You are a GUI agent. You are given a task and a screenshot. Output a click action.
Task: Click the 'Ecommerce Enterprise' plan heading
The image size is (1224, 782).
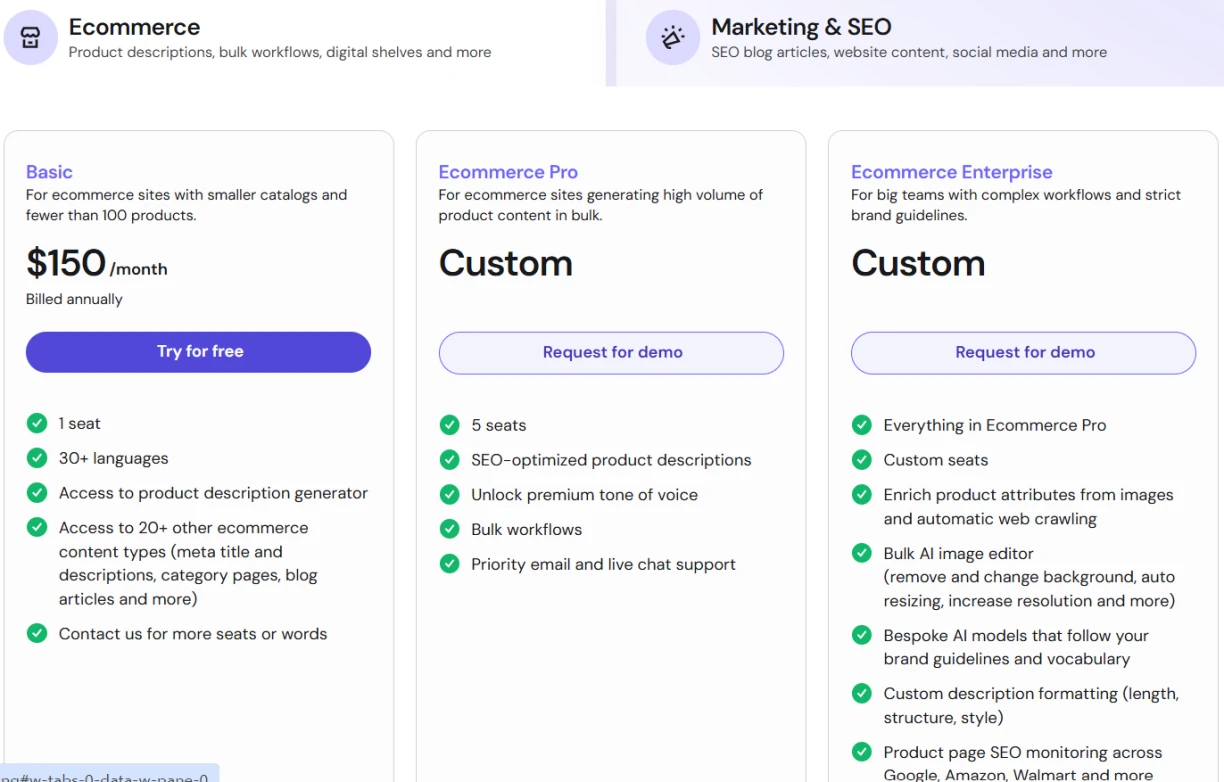pyautogui.click(x=951, y=172)
